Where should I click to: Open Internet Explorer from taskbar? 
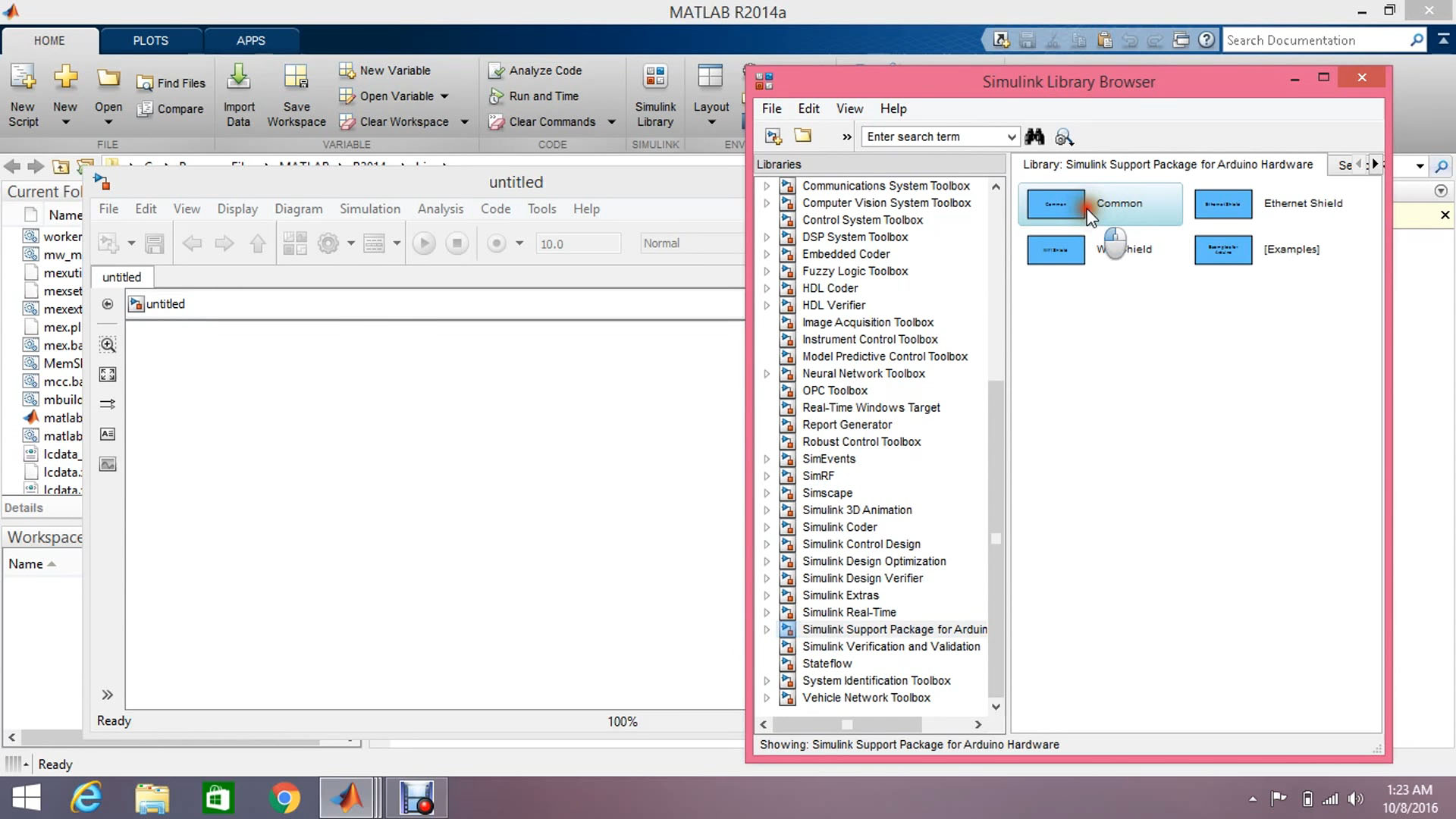(x=86, y=799)
